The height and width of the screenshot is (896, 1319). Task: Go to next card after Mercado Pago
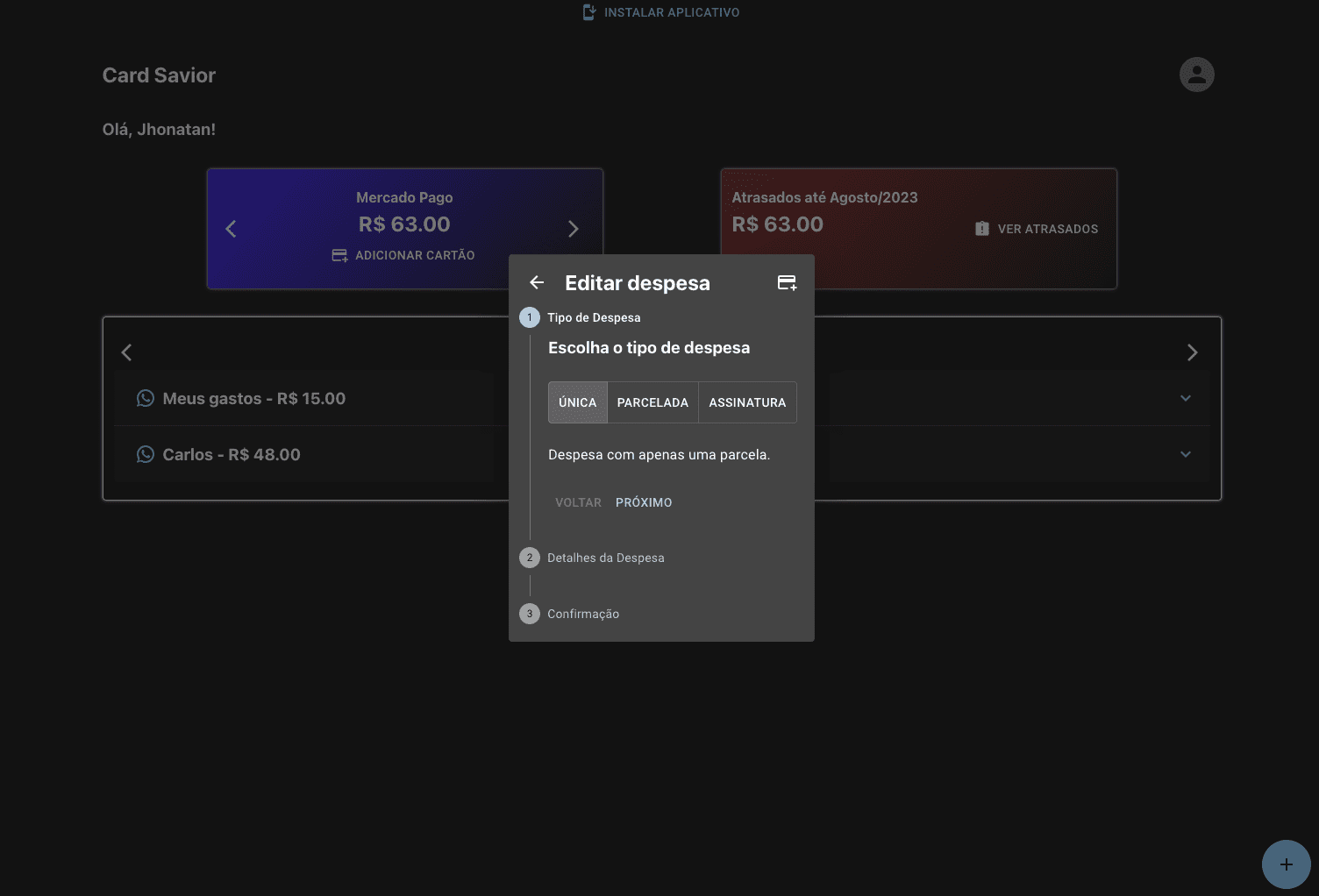click(x=574, y=229)
